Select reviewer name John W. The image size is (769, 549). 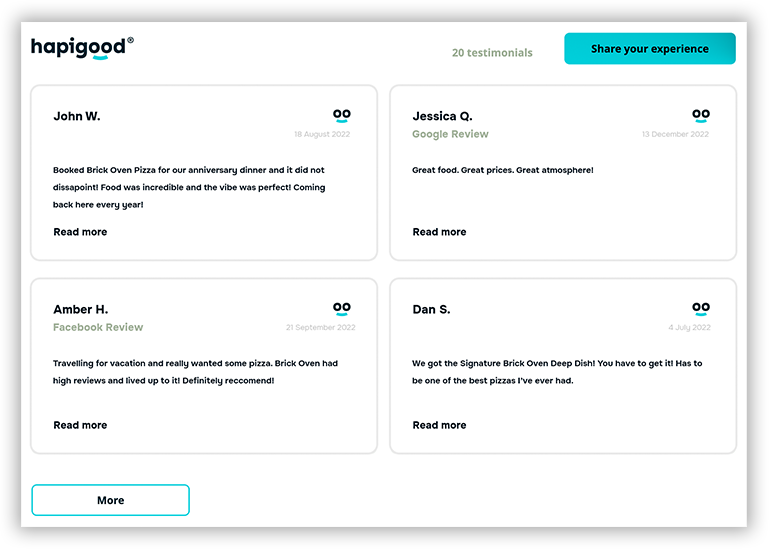click(77, 116)
